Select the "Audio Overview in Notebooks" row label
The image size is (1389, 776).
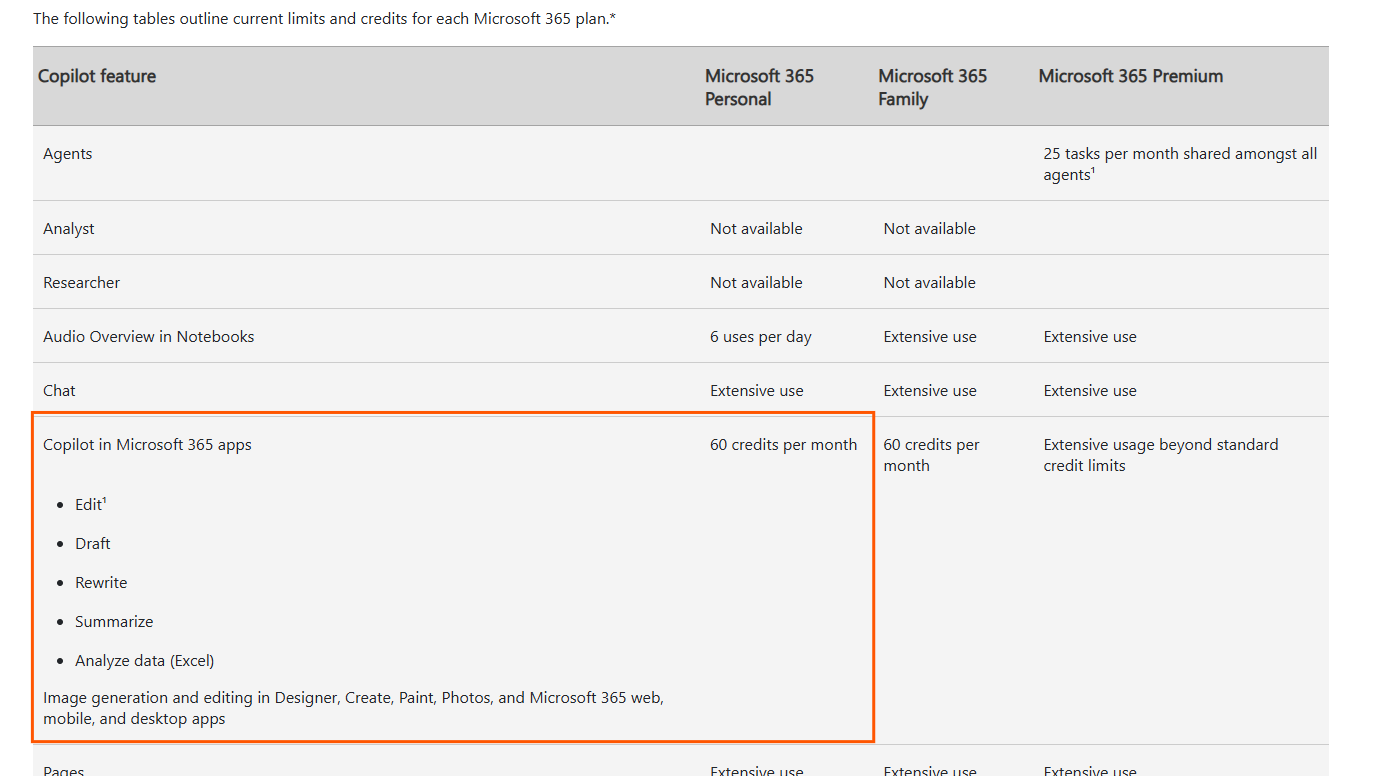[x=149, y=337]
